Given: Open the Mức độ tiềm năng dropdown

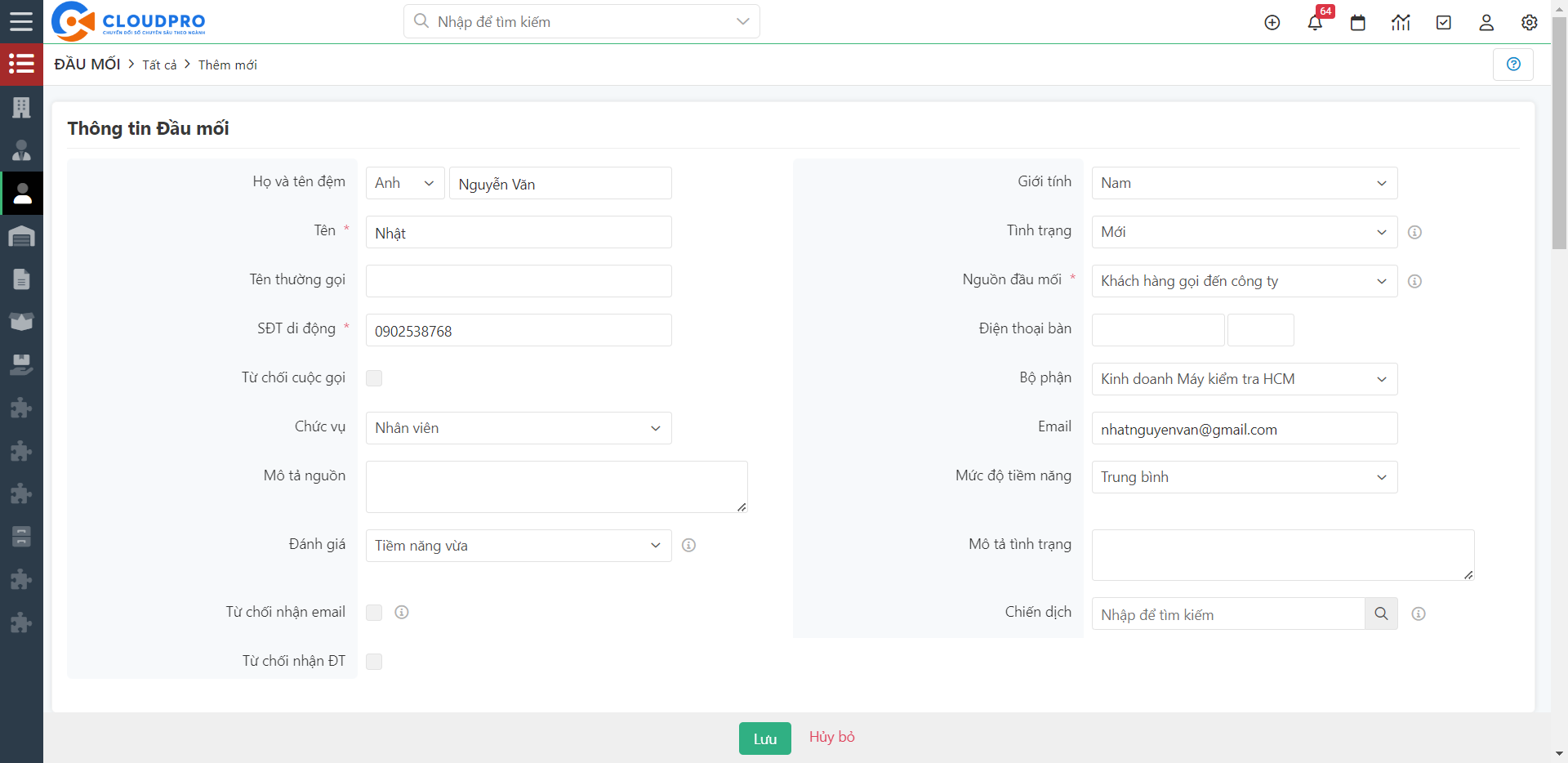Looking at the screenshot, I should (1245, 477).
